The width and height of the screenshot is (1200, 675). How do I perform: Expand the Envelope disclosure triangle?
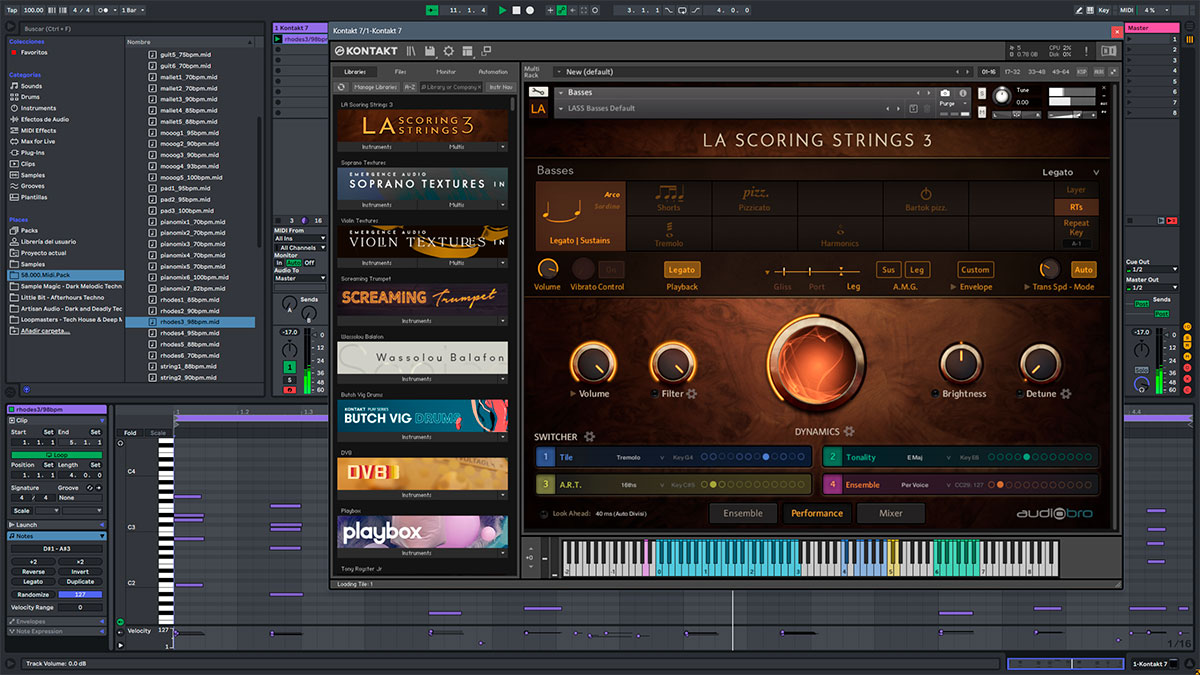[953, 287]
